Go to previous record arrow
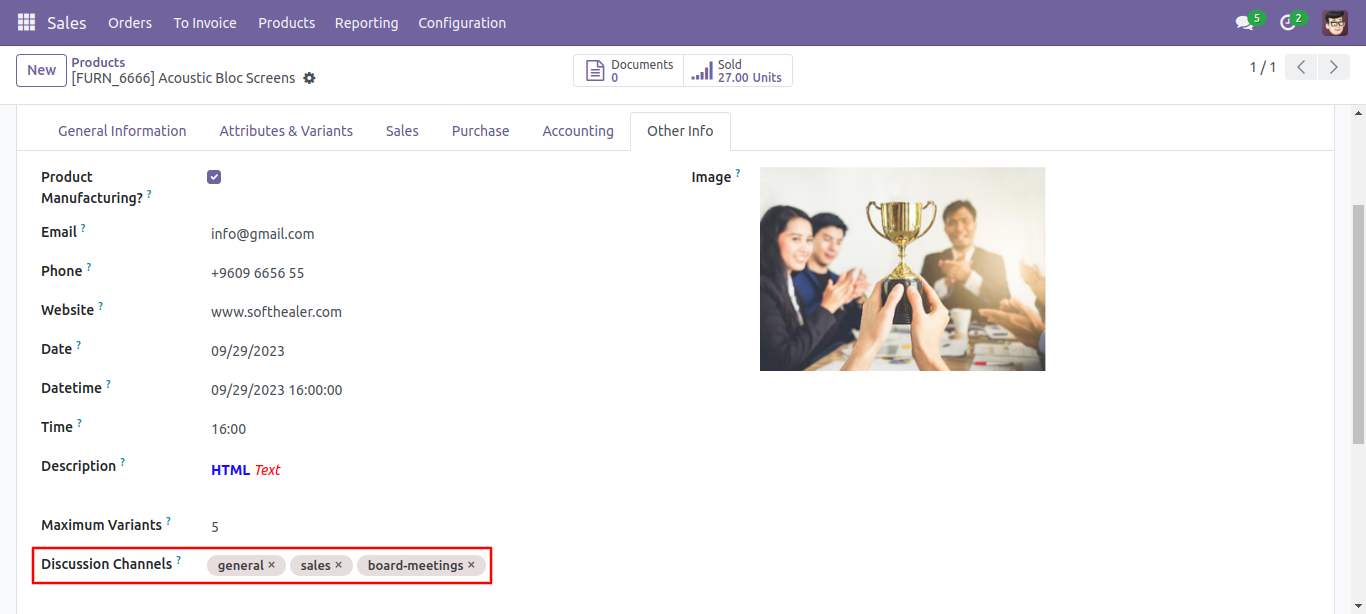 [1300, 67]
